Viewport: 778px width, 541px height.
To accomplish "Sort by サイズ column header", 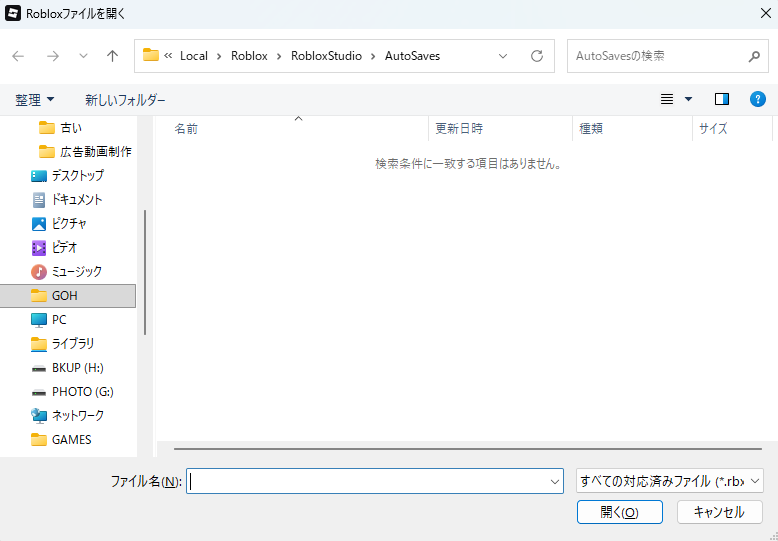I will point(713,129).
